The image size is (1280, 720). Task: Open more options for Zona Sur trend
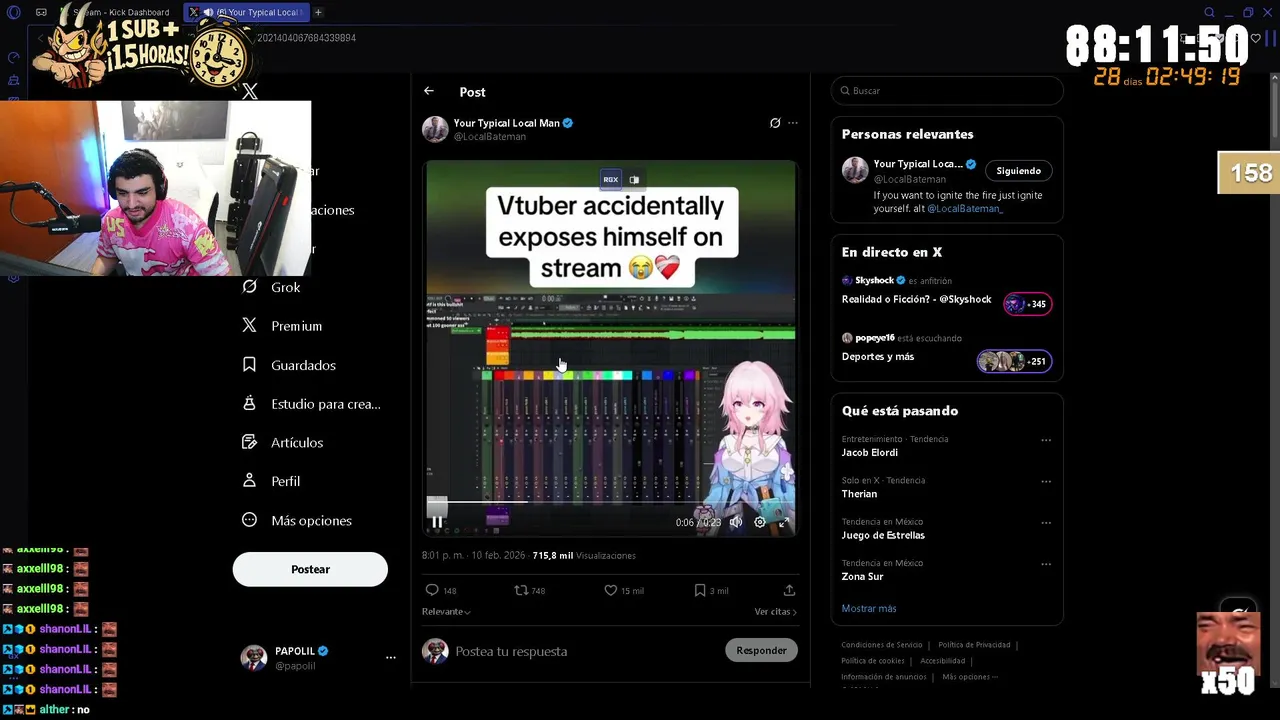coord(1046,563)
